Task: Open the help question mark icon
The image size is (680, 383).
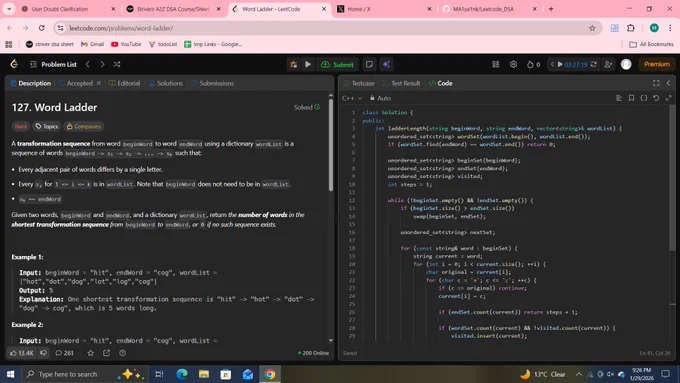Action: 123,353
